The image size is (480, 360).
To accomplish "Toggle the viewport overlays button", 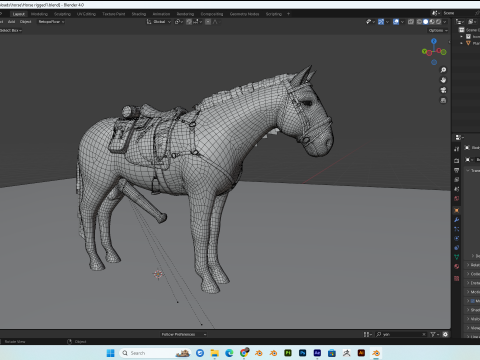I will coord(396,22).
